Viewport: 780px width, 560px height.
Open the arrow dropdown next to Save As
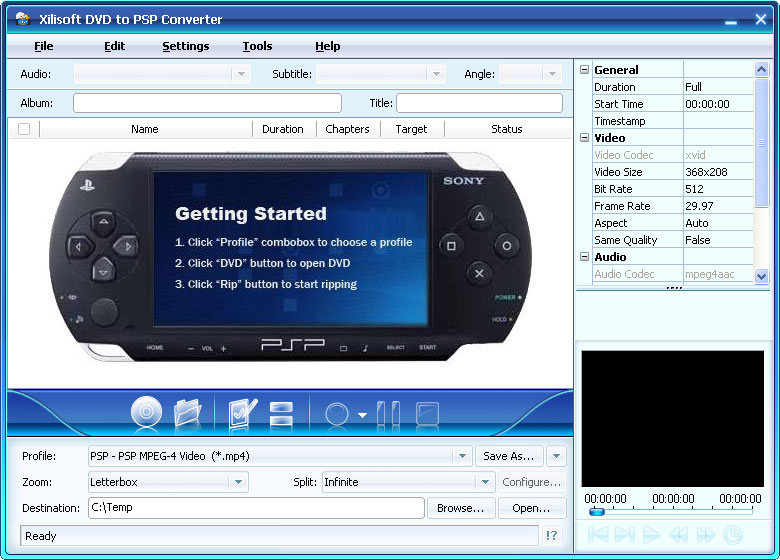(x=556, y=456)
